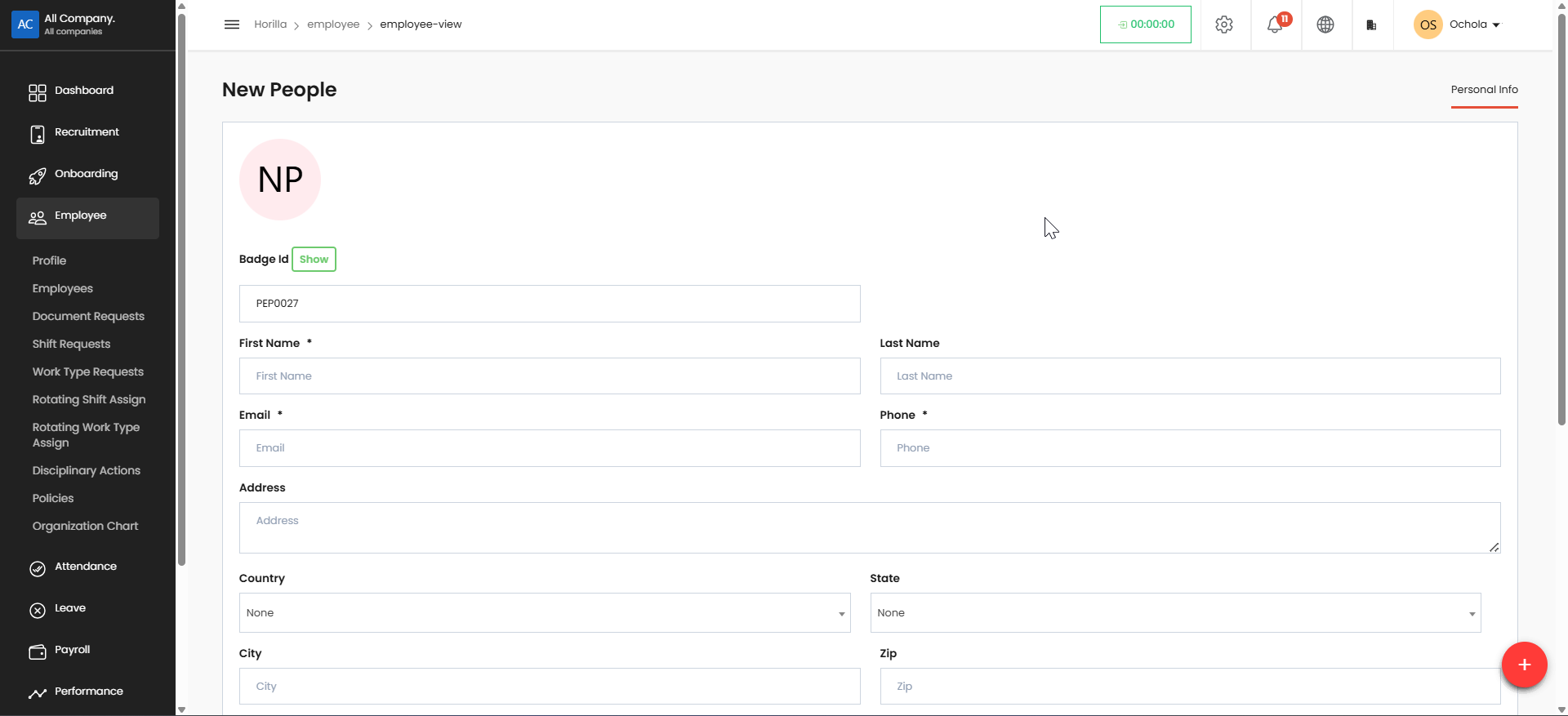1568x716 pixels.
Task: Select the Personal Info tab
Action: tap(1484, 90)
